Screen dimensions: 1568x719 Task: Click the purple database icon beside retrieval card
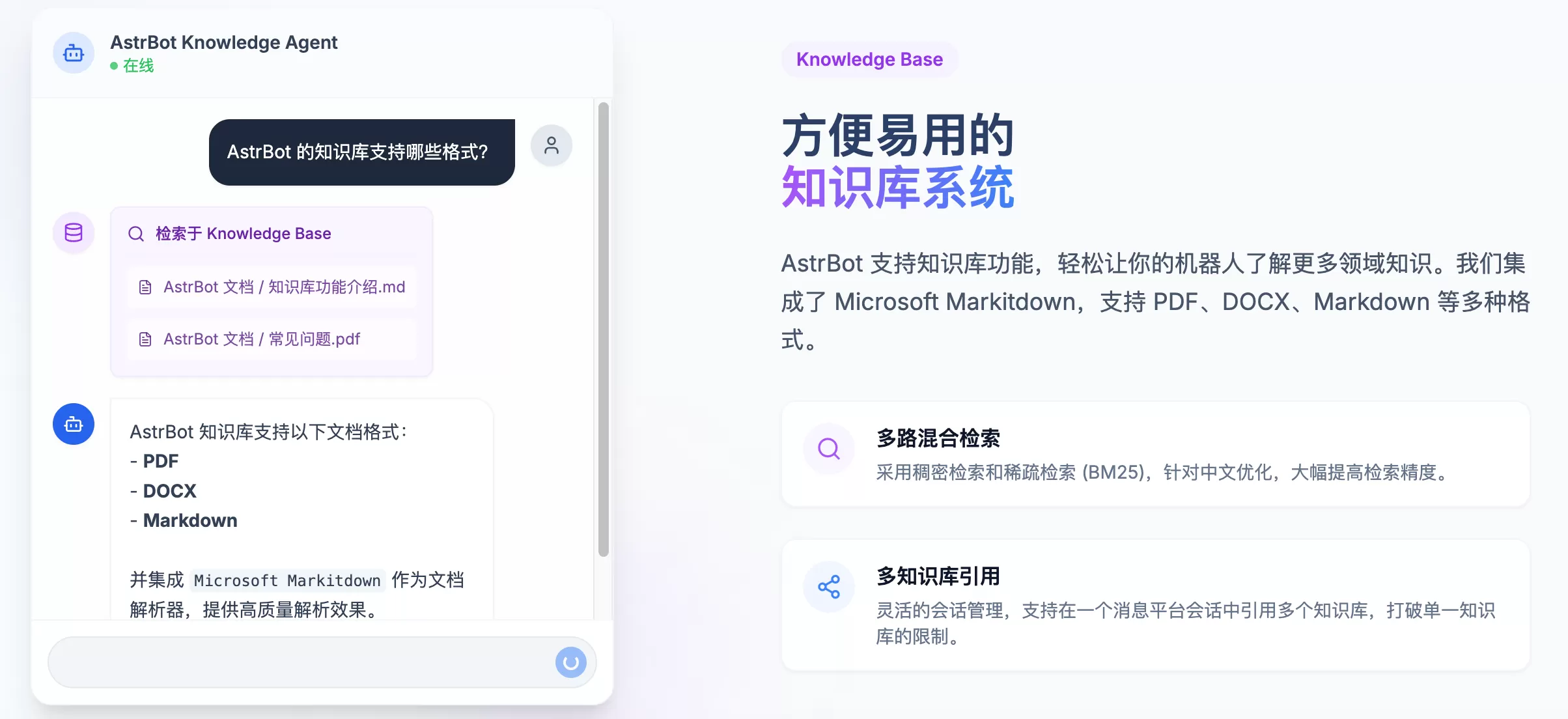tap(74, 233)
